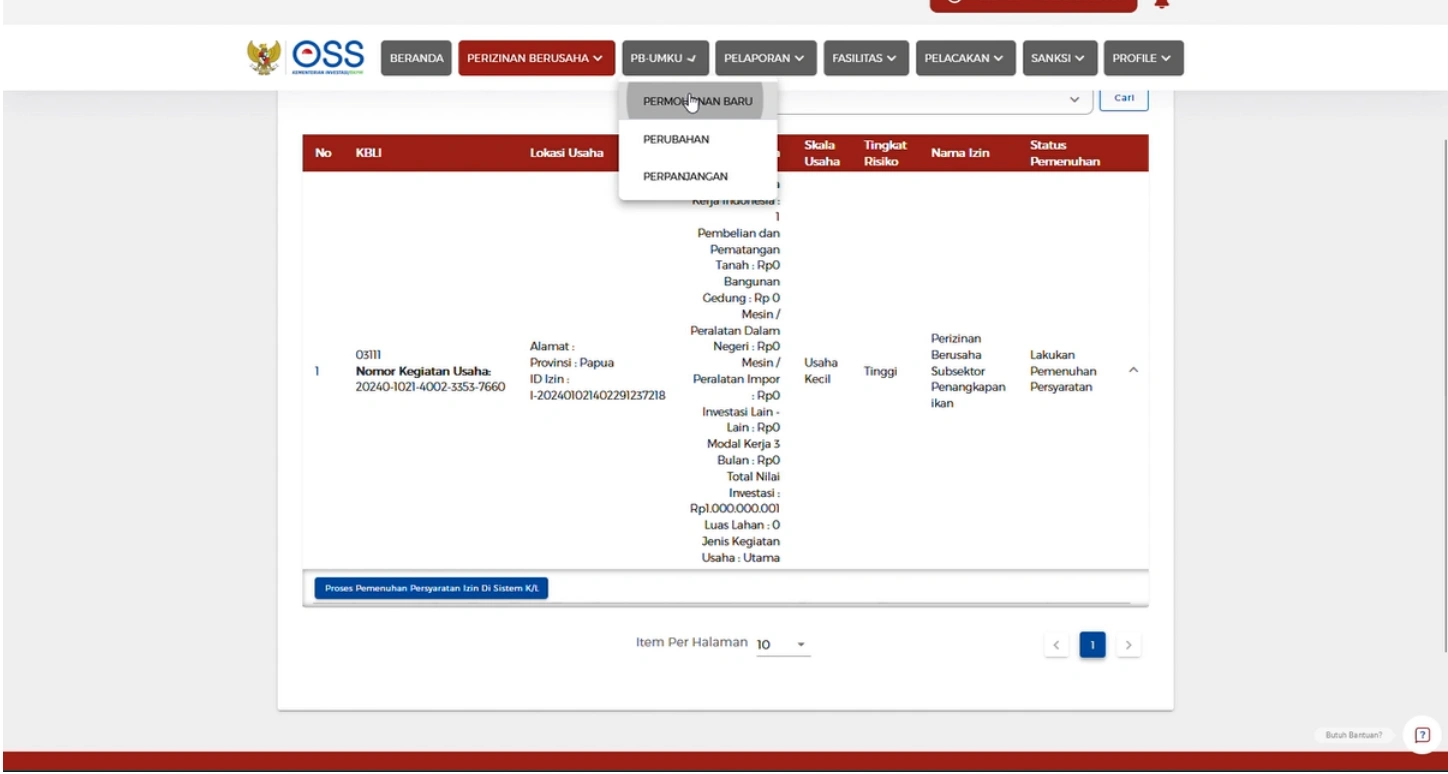Choose PERUBAHAN in the dropdown menu
1448x774 pixels.
pyautogui.click(x=676, y=139)
